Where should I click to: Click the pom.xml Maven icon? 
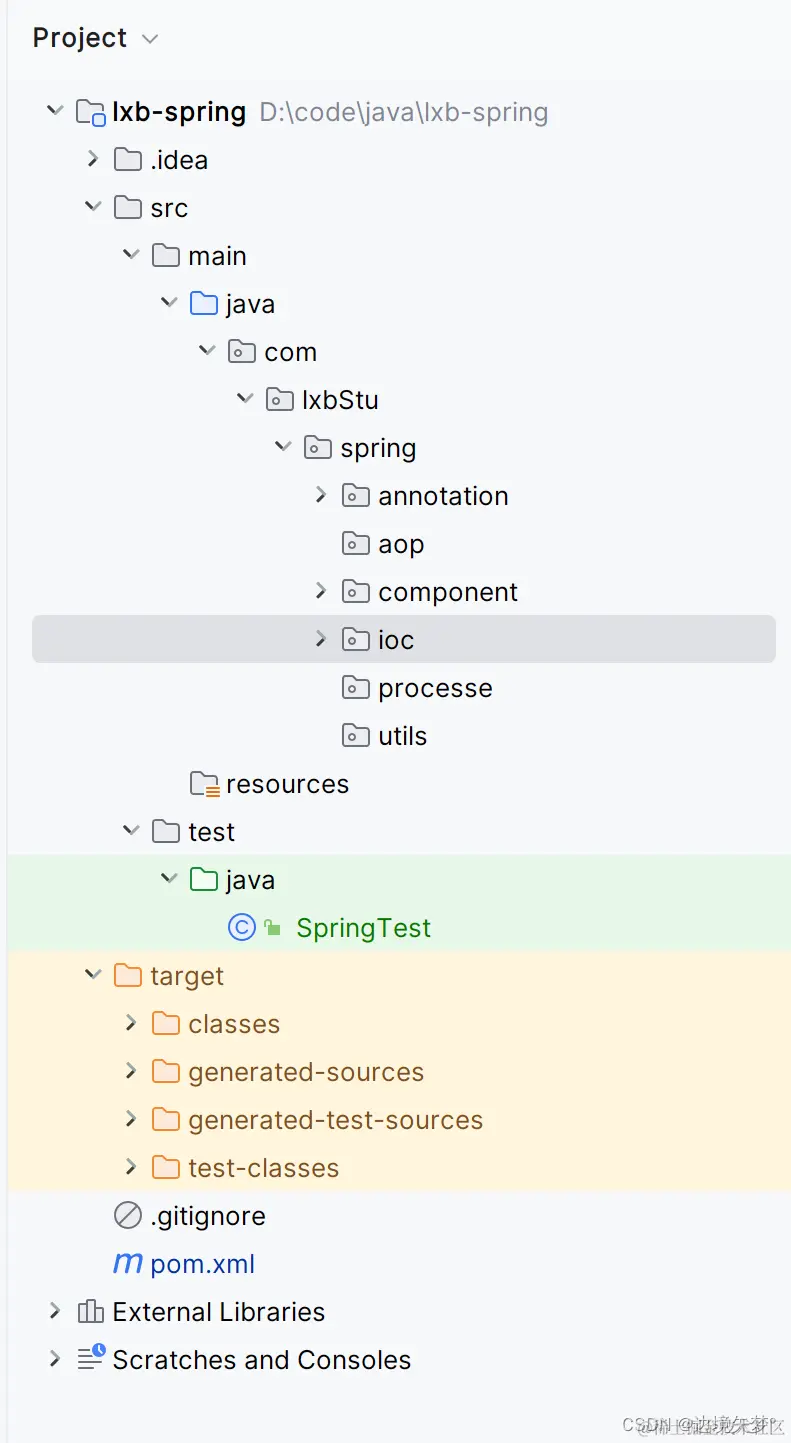coord(128,1264)
